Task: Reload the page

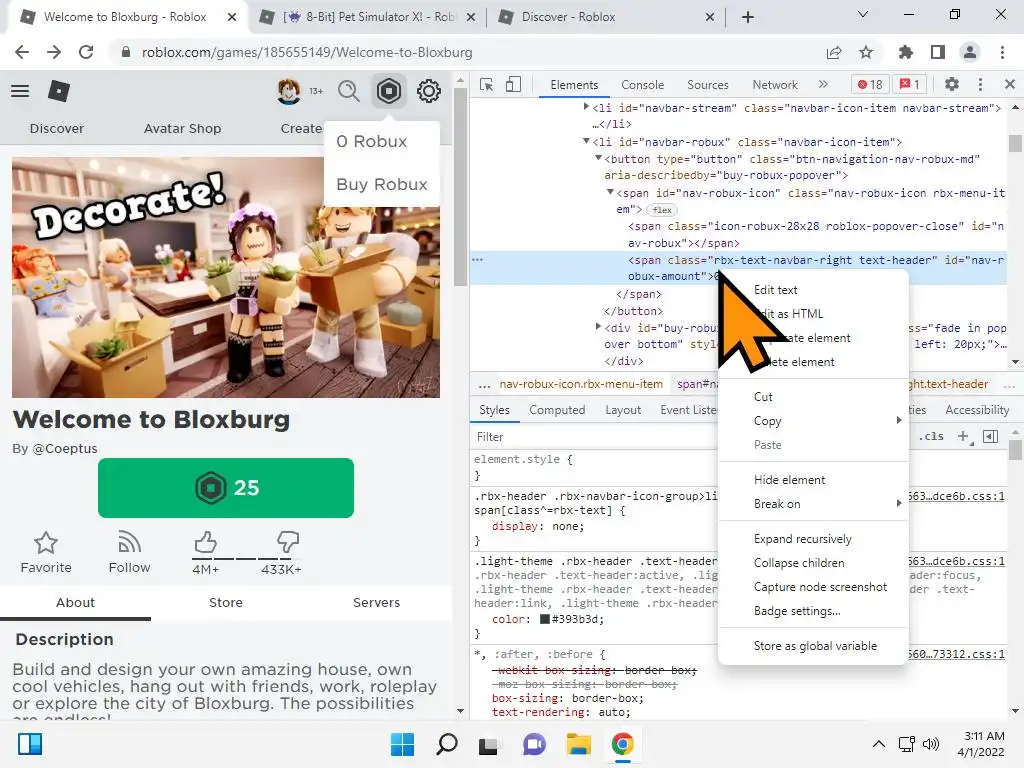Action: pos(86,52)
